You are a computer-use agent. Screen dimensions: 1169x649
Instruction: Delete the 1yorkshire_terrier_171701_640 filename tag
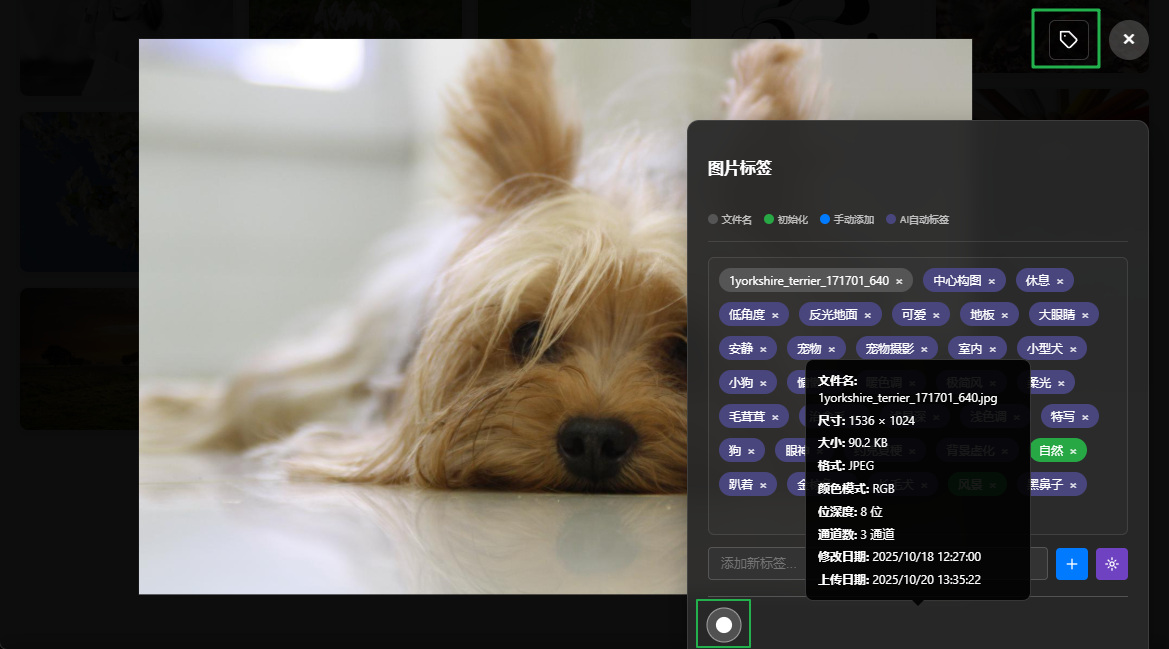coord(899,281)
